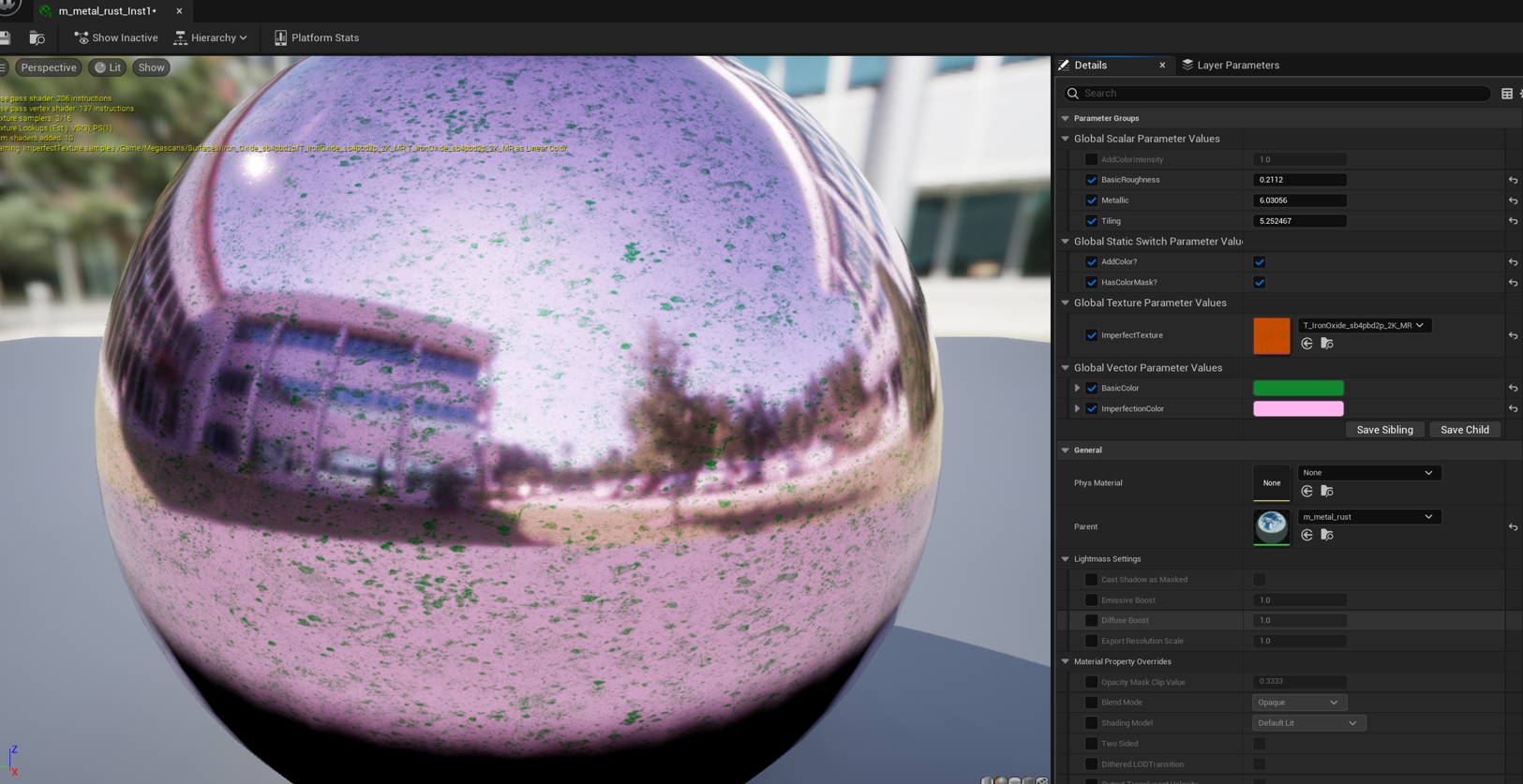Reset BasicRoughness to default value arrow
Viewport: 1523px width, 784px height.
point(1513,180)
